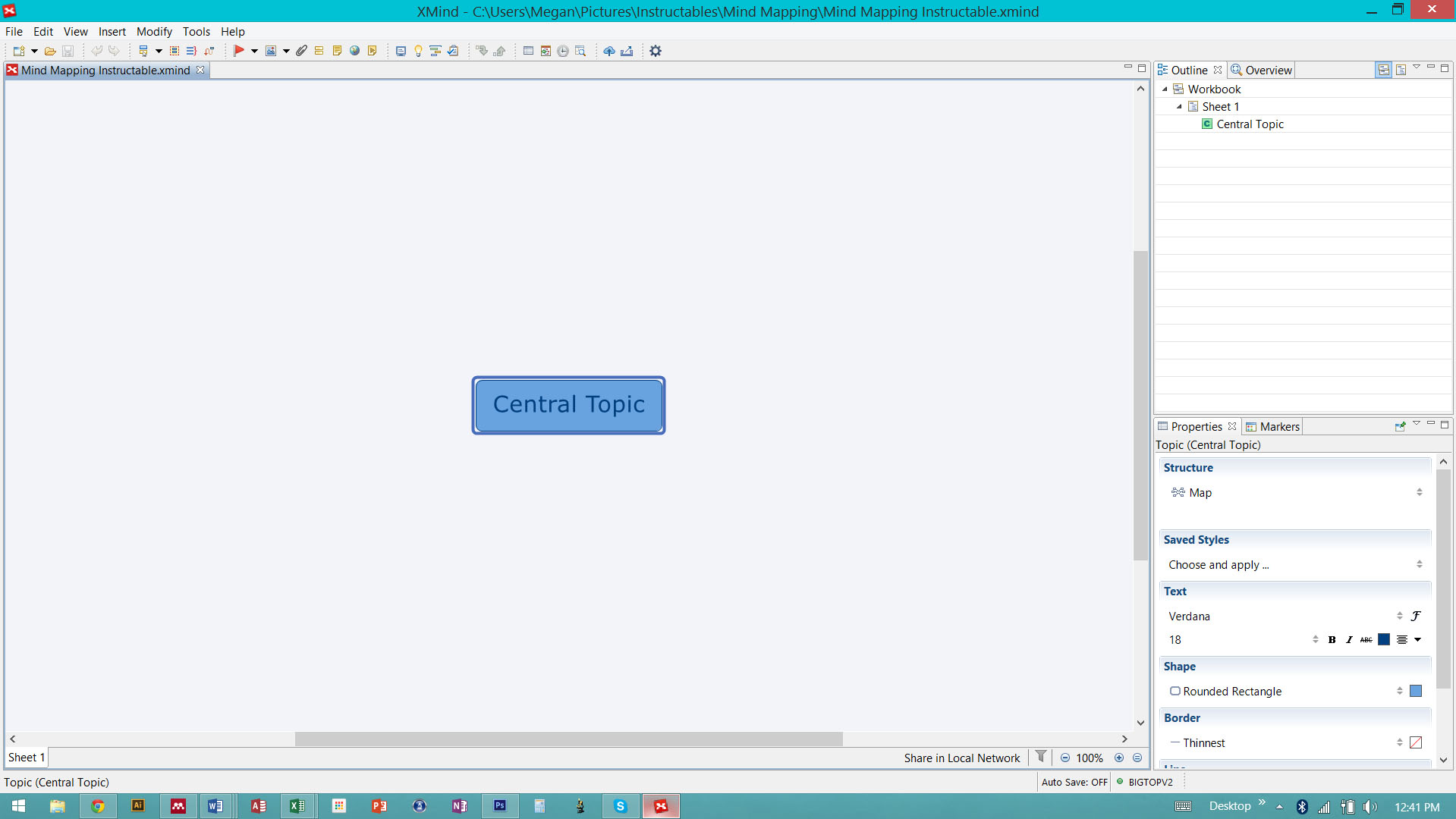The height and width of the screenshot is (819, 1456).
Task: Click the Boundary toolbar icon
Action: coord(175,51)
